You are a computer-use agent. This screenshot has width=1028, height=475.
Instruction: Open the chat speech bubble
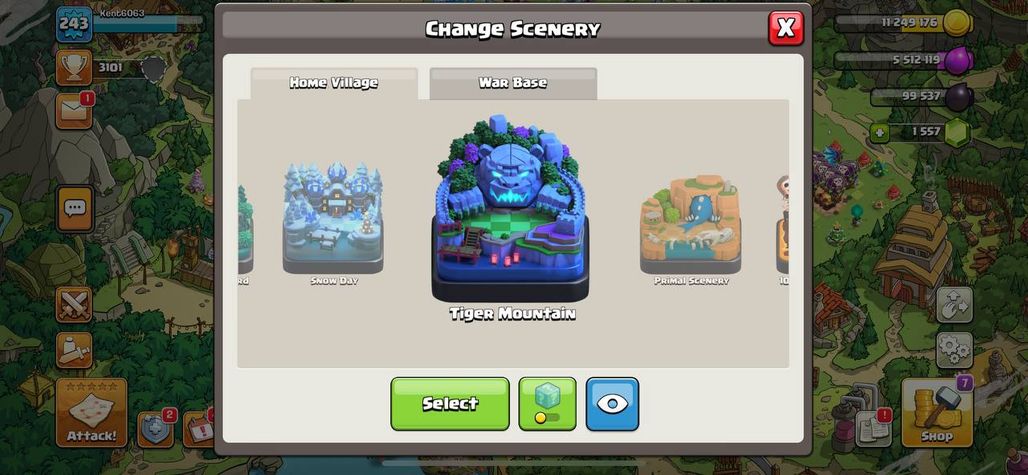(x=75, y=208)
